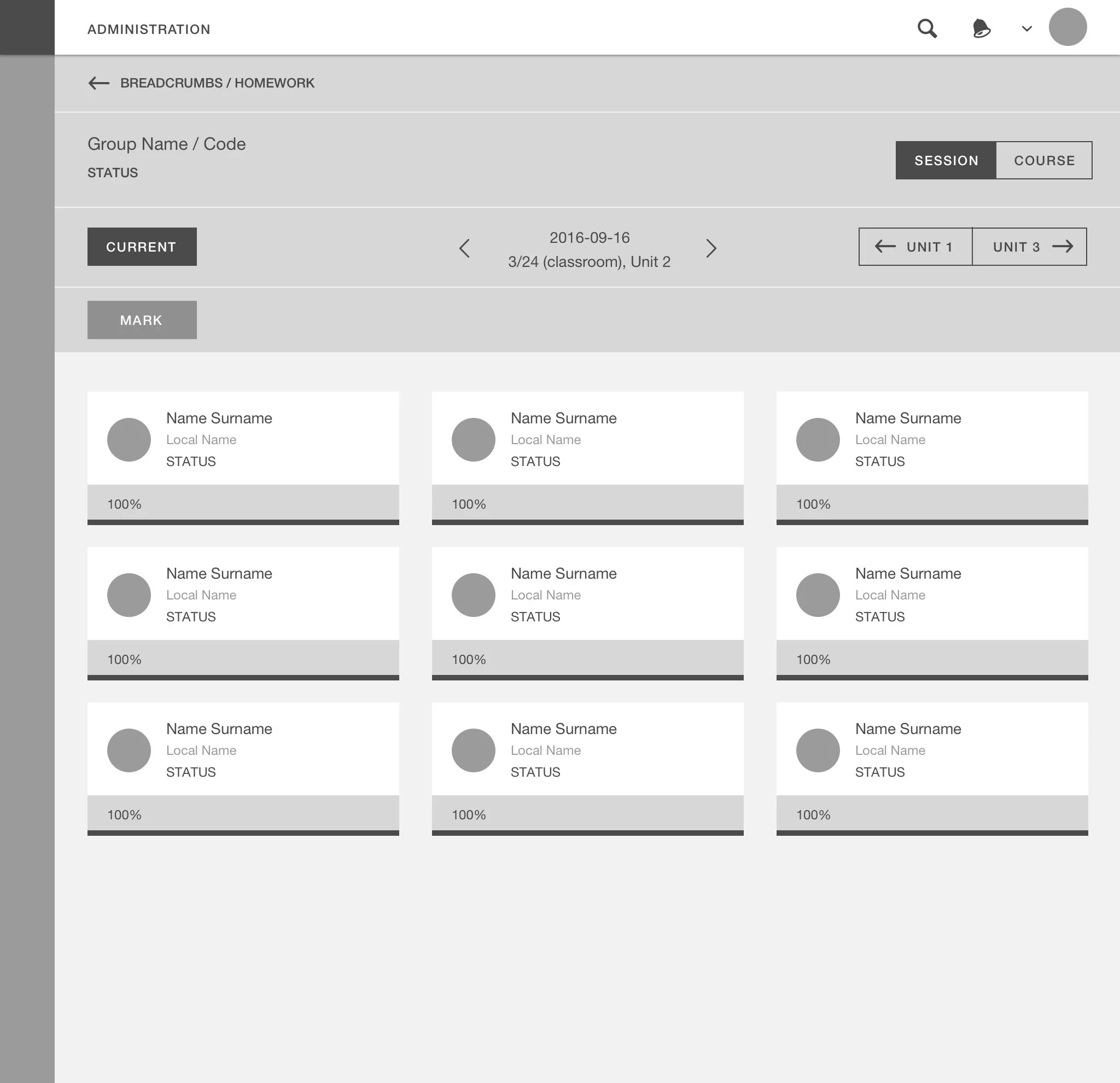Click the breadcrumbs back arrow icon
The height and width of the screenshot is (1083, 1120).
(x=99, y=84)
